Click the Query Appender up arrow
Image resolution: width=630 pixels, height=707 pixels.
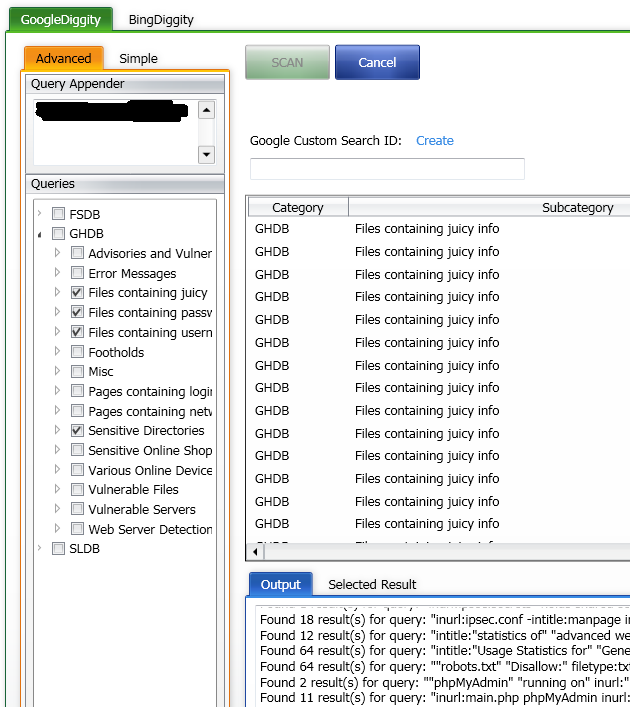point(207,110)
